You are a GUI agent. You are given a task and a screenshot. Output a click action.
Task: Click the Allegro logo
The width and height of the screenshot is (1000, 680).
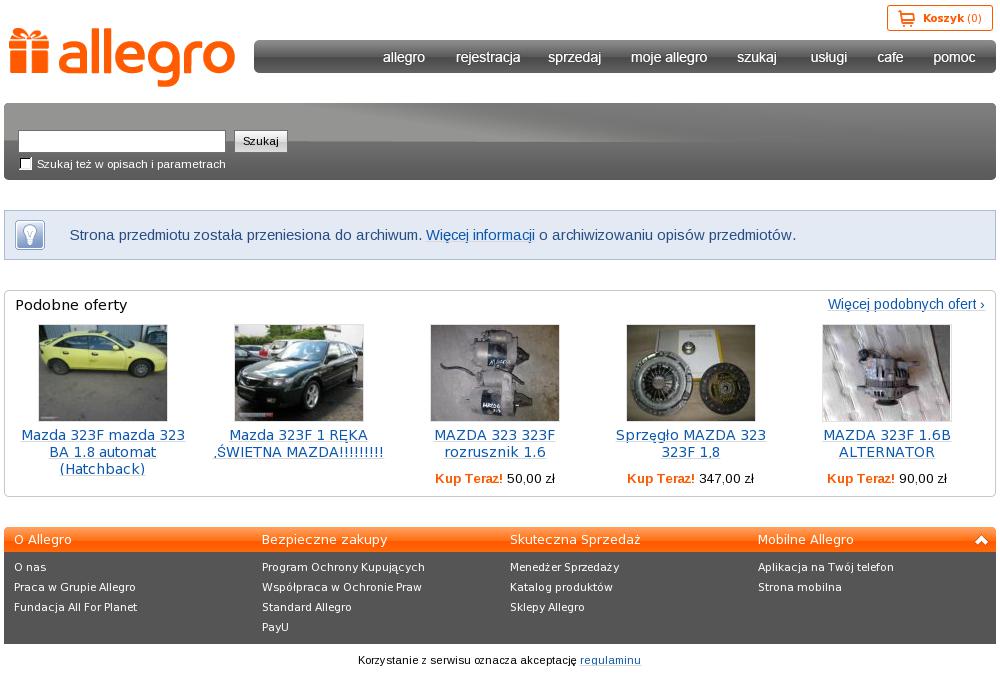tap(122, 56)
